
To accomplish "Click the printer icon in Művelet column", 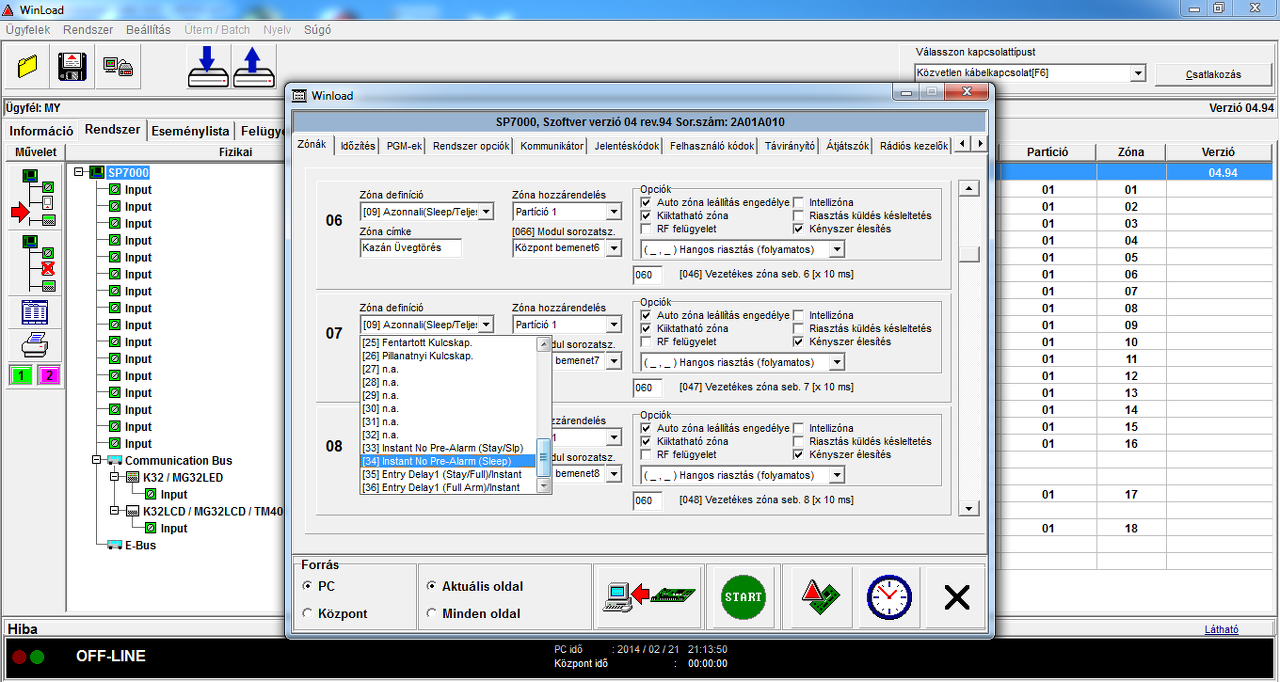I will coord(34,345).
